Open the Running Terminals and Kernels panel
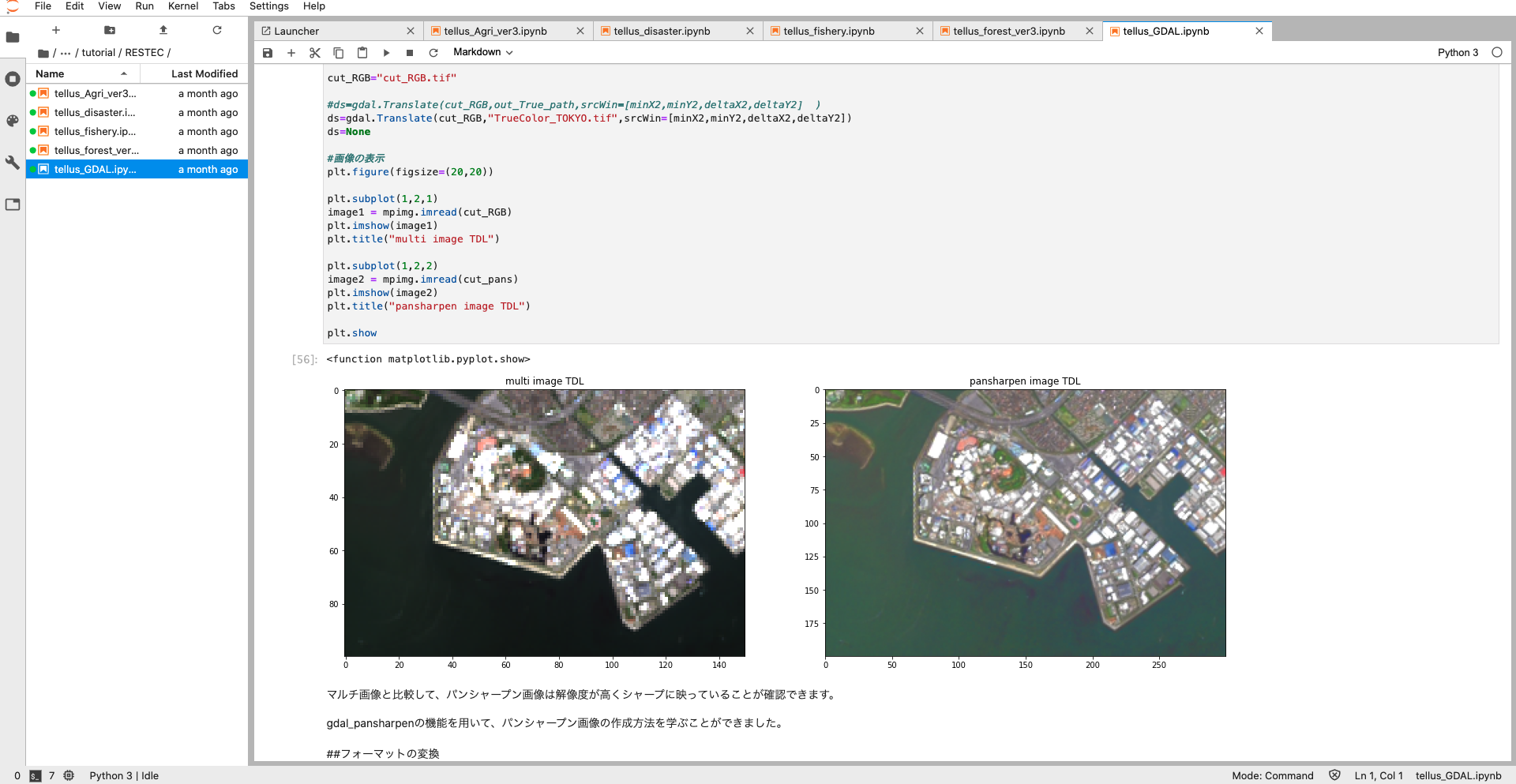The width and height of the screenshot is (1516, 784). click(13, 79)
